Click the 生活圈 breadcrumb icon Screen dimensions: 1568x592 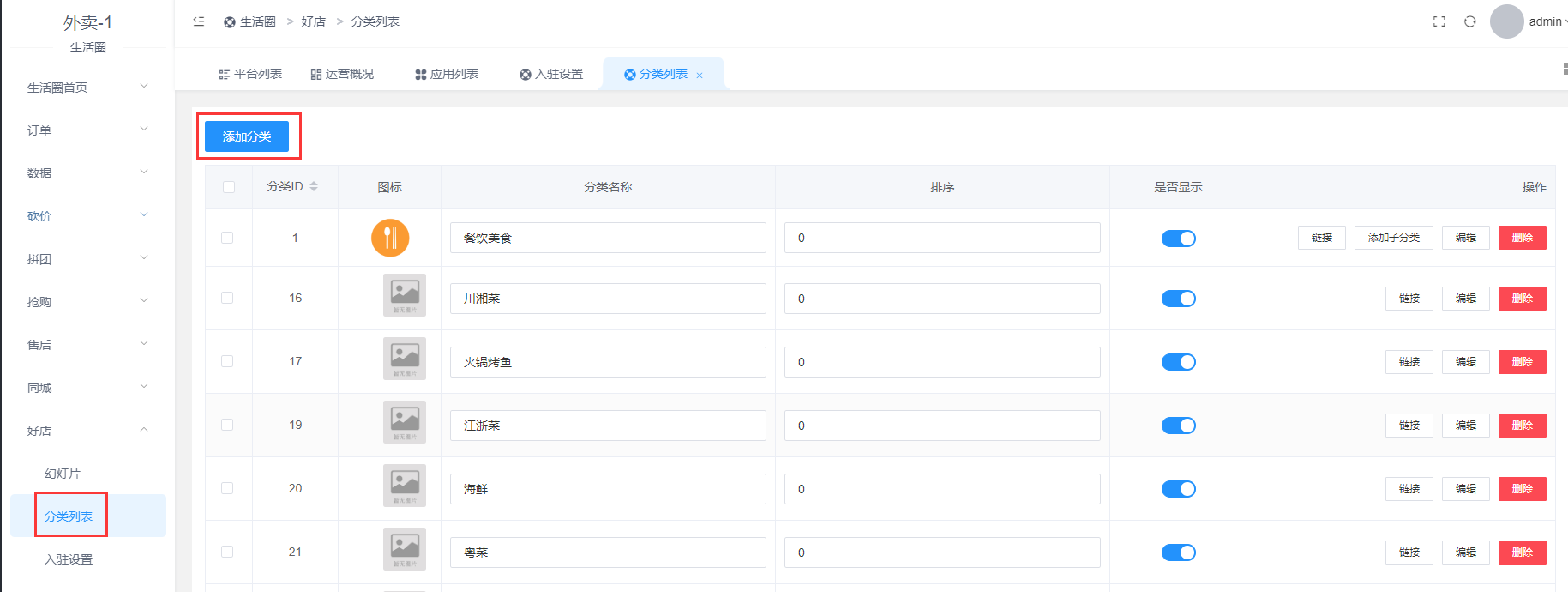(230, 22)
